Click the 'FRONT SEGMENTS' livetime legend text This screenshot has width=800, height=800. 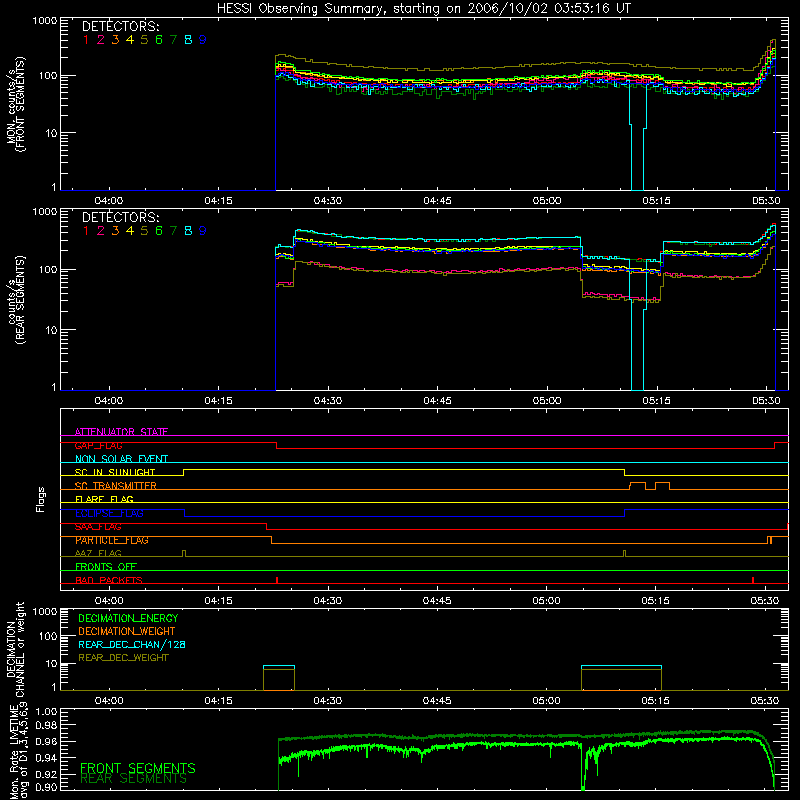(138, 768)
